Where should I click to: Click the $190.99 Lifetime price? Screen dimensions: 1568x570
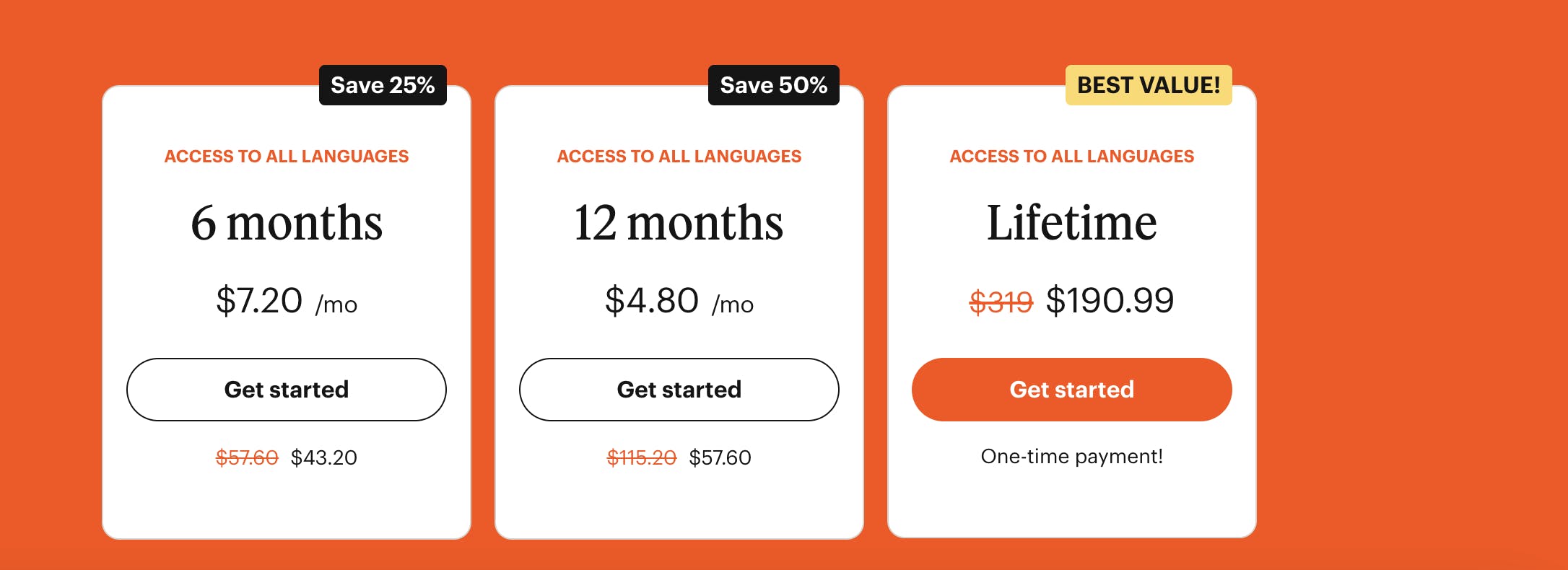(x=1110, y=300)
